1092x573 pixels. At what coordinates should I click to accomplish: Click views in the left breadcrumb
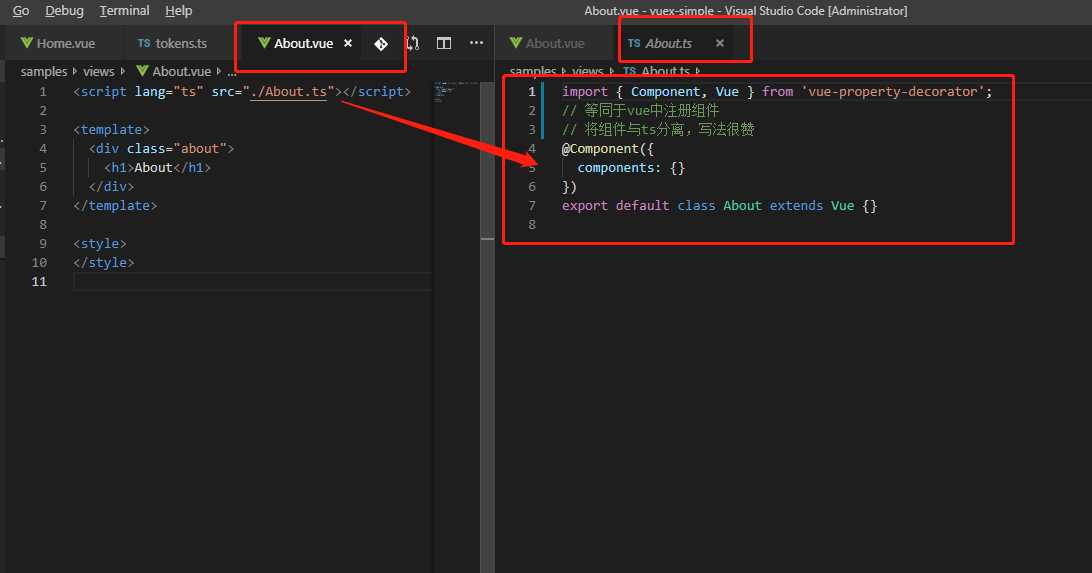pos(99,71)
